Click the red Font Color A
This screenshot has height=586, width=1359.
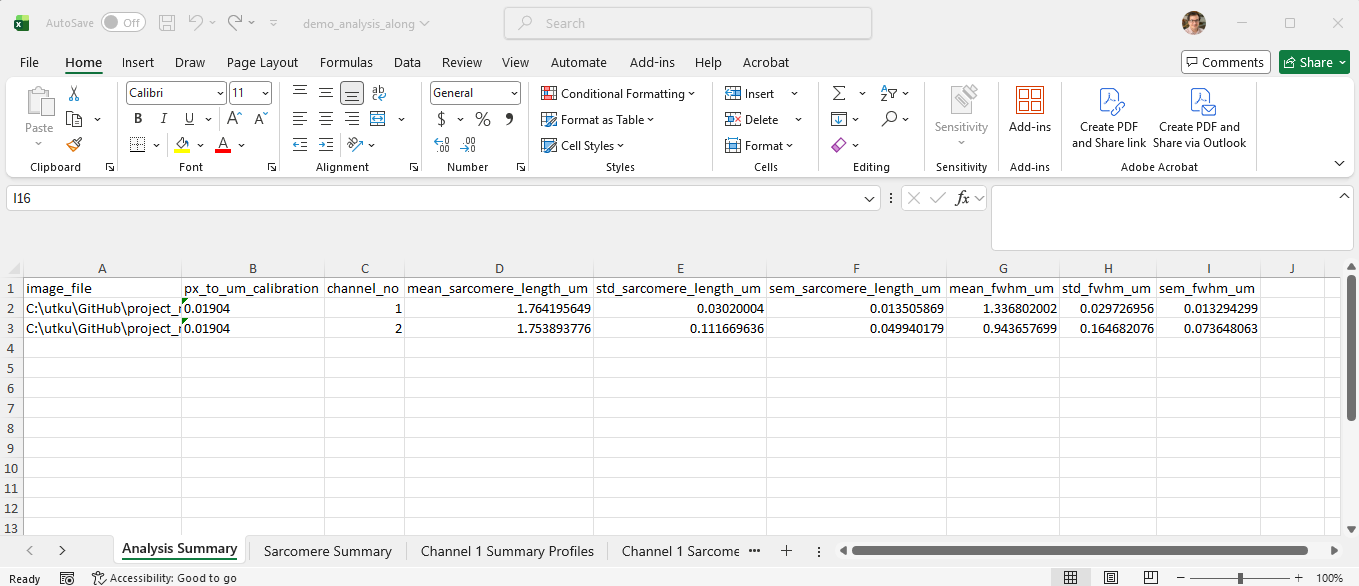(x=223, y=145)
